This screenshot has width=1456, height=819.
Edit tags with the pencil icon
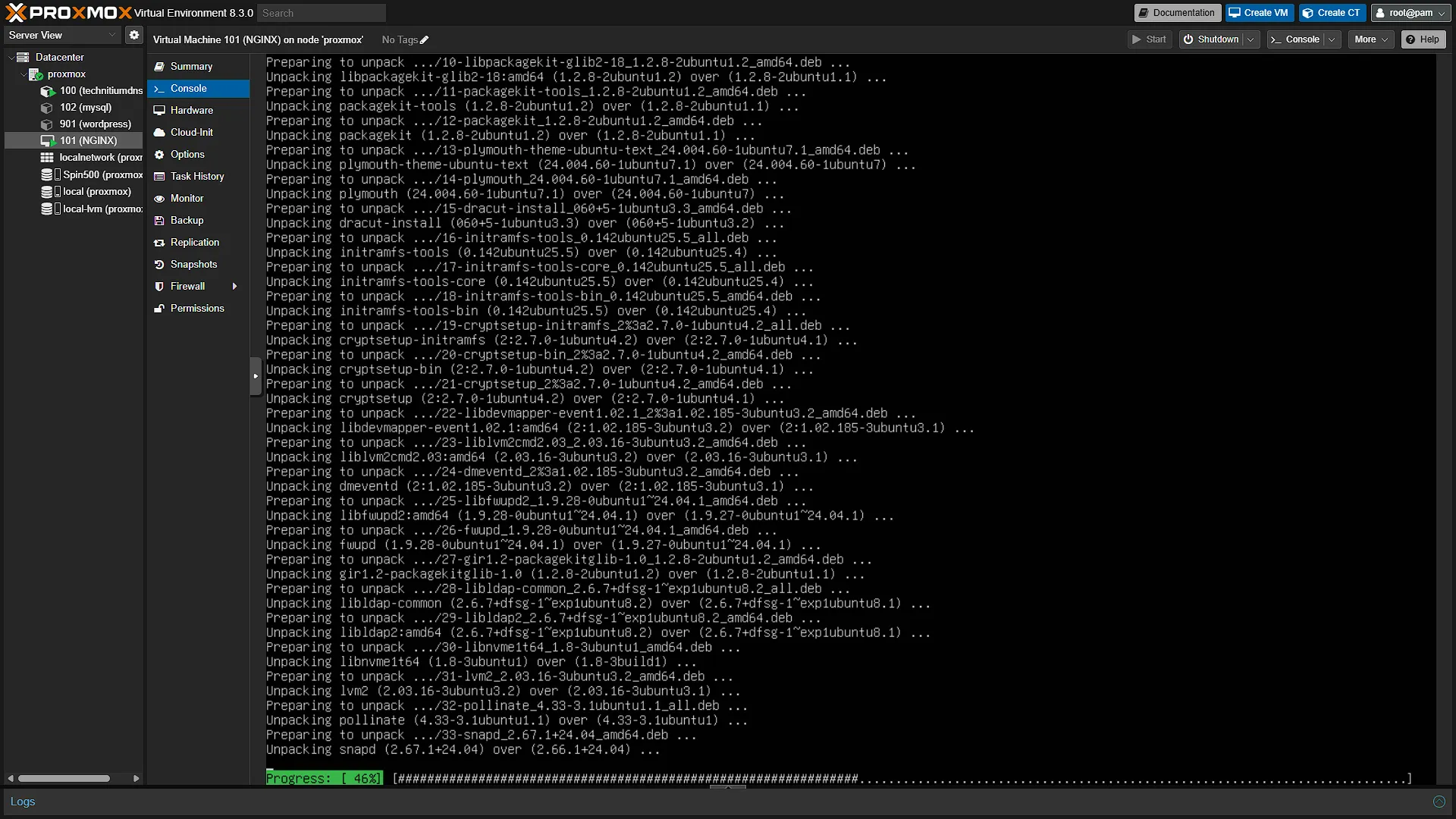(x=425, y=40)
